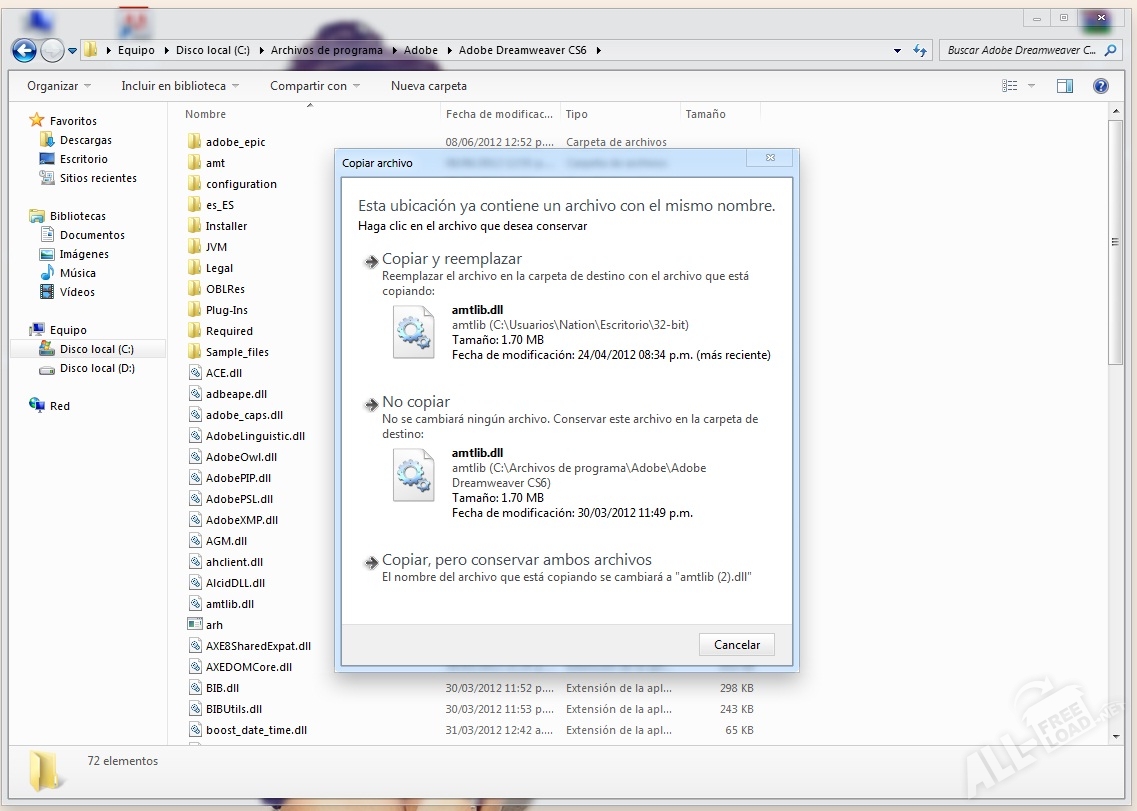The height and width of the screenshot is (811, 1137).
Task: Open the Organizar dropdown menu
Action: point(58,86)
